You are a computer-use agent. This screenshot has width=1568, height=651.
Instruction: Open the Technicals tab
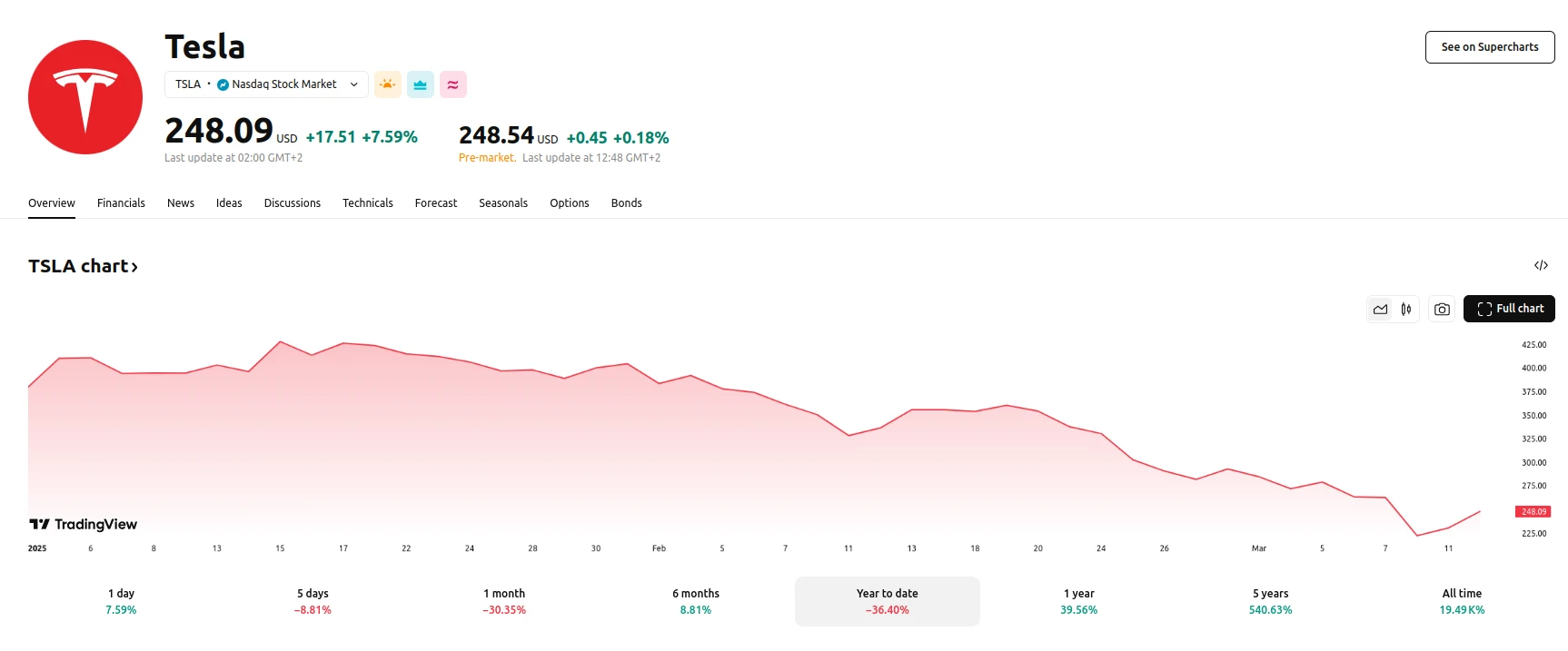click(x=368, y=202)
